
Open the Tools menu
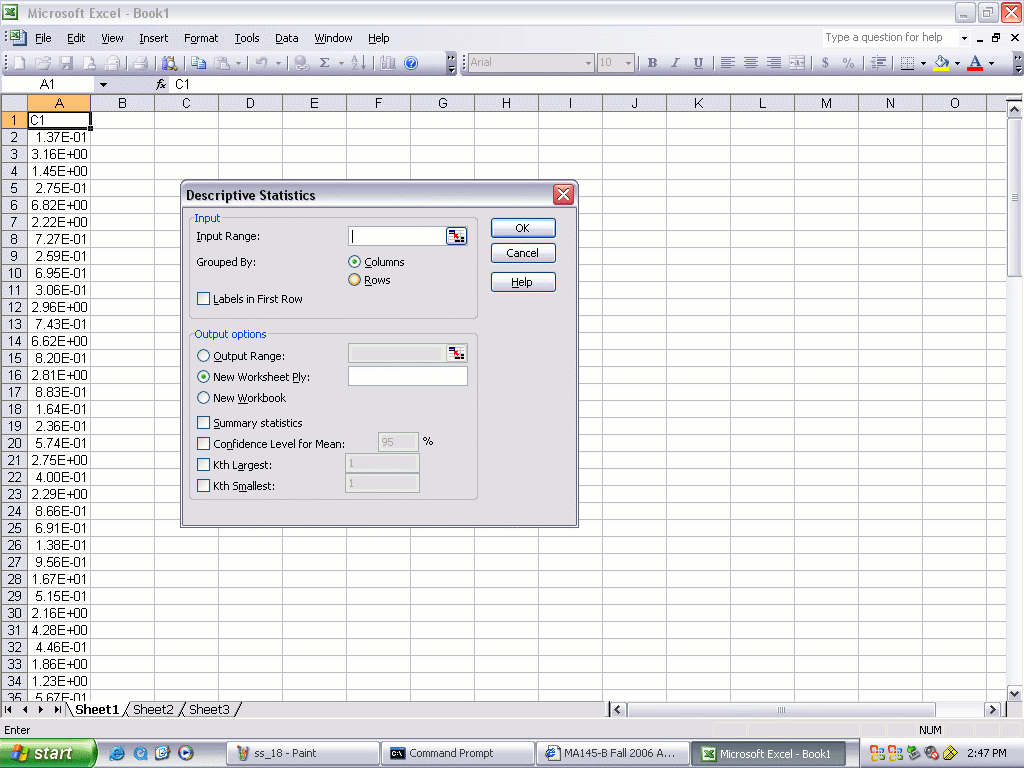click(x=246, y=38)
